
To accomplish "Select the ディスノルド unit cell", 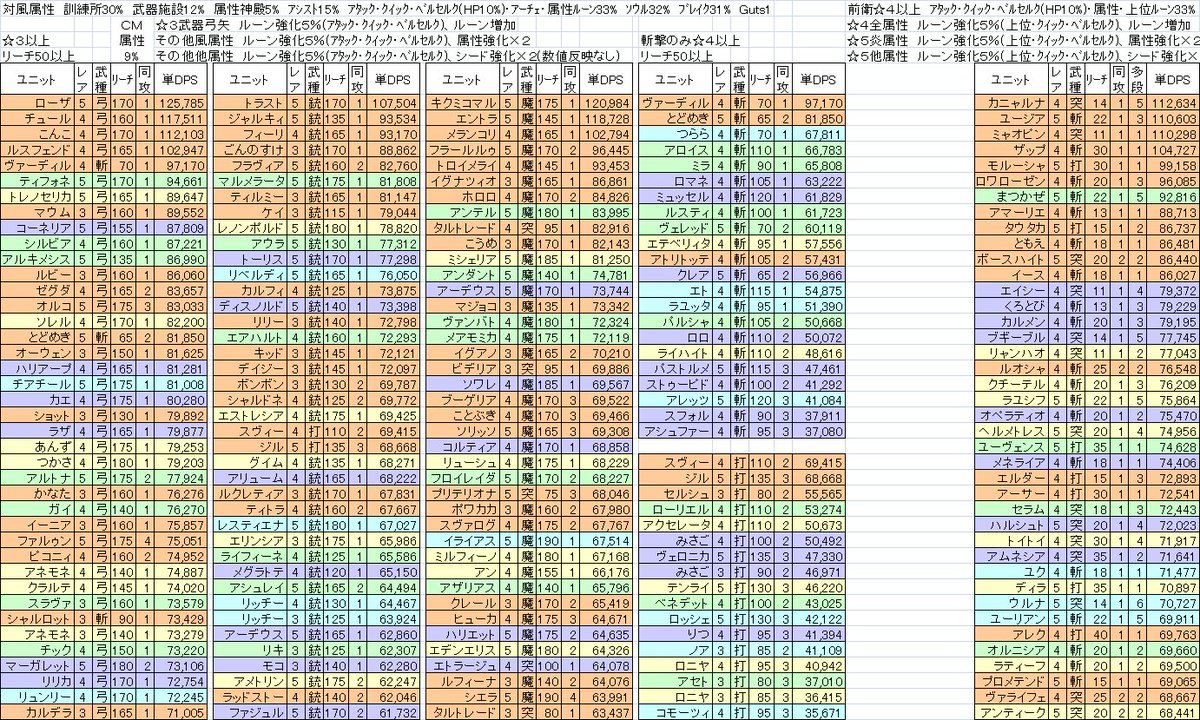I will (x=250, y=306).
